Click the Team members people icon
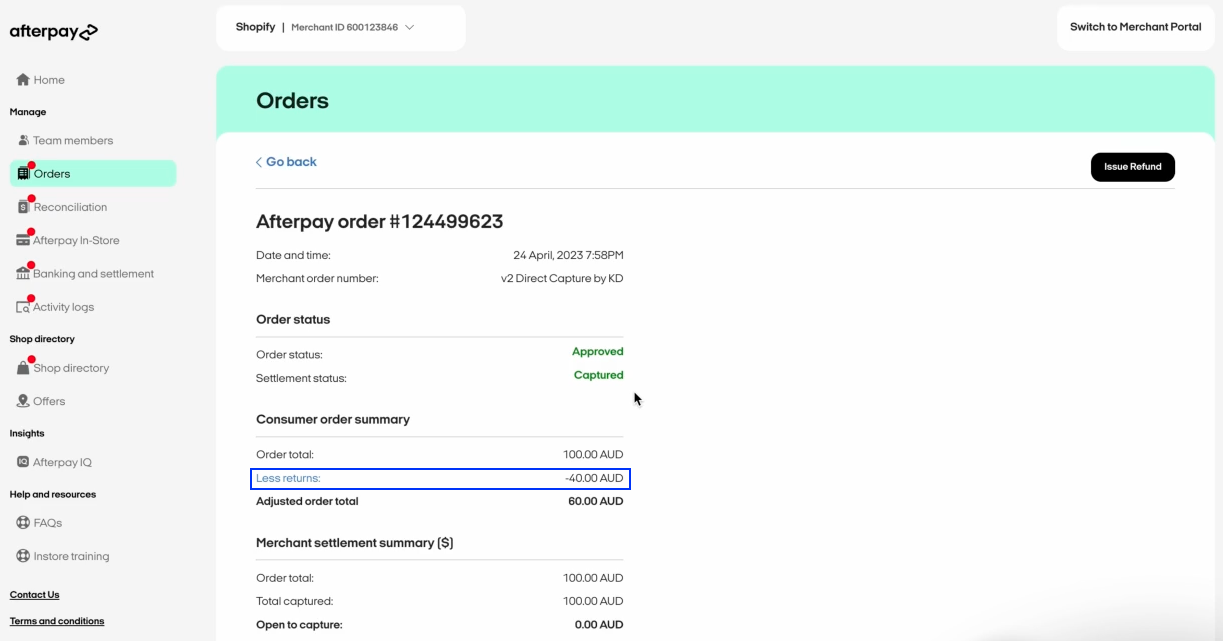The height and width of the screenshot is (641, 1223). pyautogui.click(x=24, y=141)
